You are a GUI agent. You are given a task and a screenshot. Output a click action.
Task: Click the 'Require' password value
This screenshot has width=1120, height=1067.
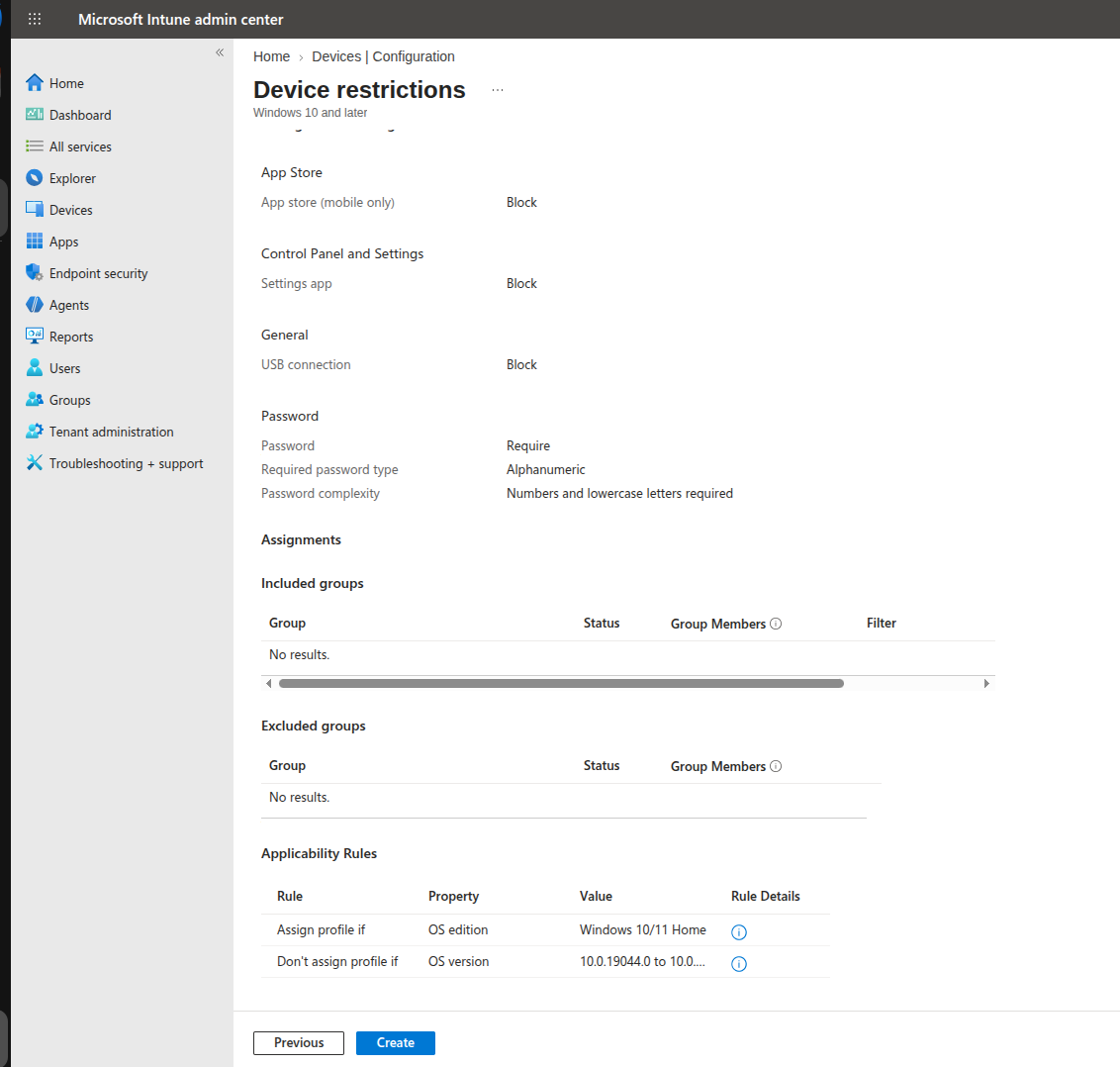click(528, 446)
